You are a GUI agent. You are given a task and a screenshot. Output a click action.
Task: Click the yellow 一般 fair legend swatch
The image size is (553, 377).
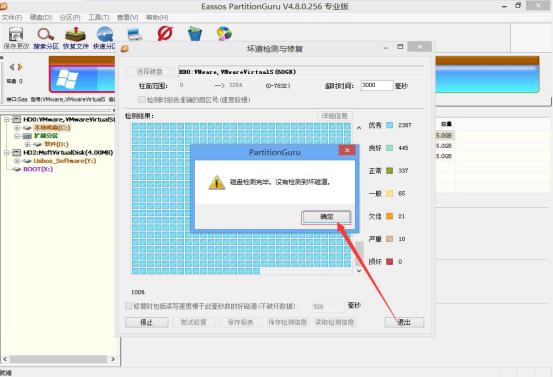(x=390, y=193)
